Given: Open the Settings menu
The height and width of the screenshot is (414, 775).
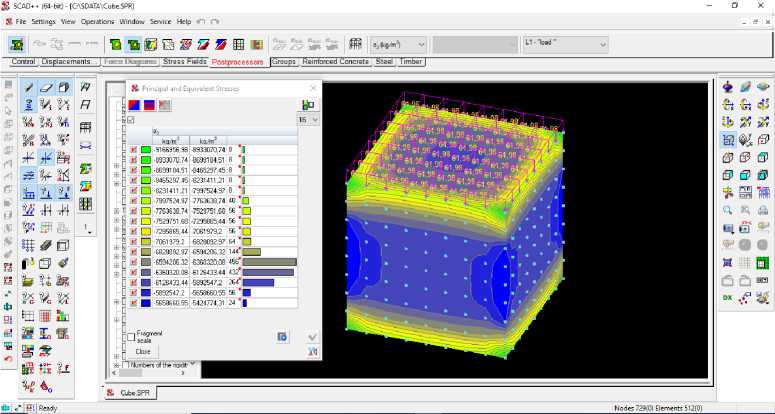Looking at the screenshot, I should 43,22.
